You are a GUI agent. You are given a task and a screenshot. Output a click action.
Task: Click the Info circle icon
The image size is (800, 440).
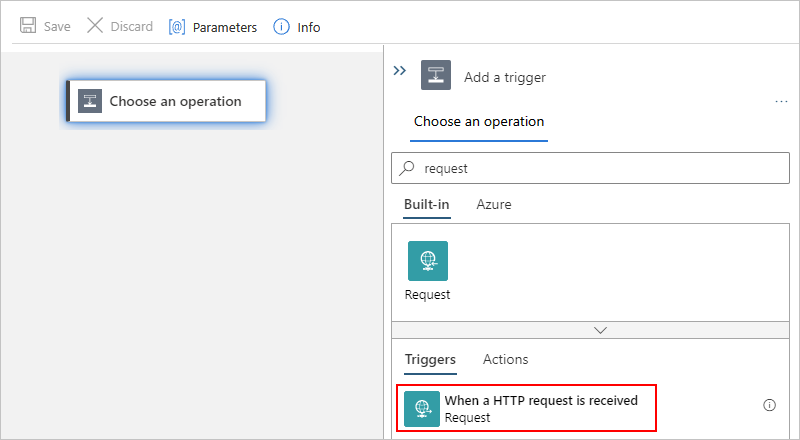coord(282,27)
